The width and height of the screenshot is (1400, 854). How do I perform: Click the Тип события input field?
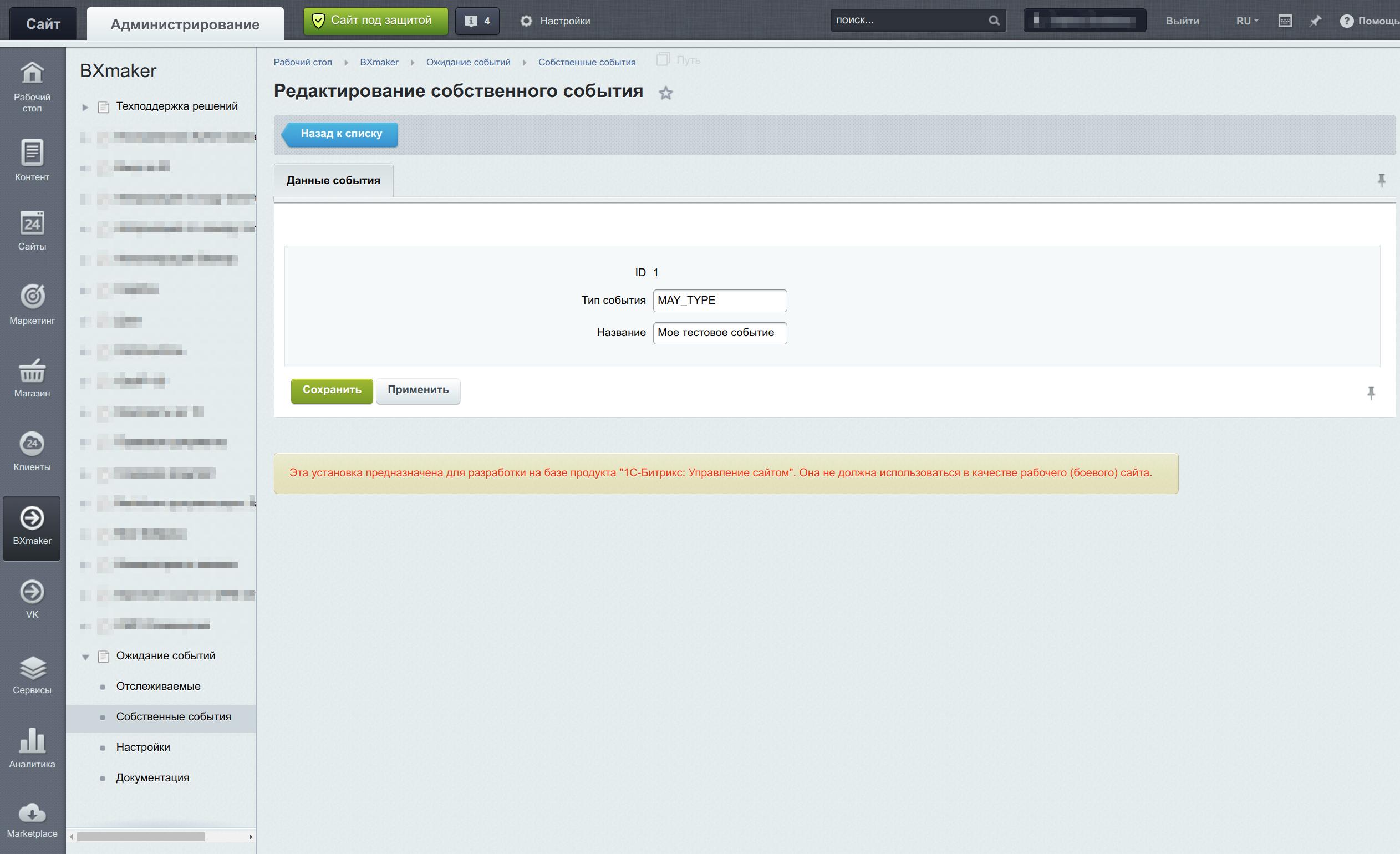click(x=720, y=300)
